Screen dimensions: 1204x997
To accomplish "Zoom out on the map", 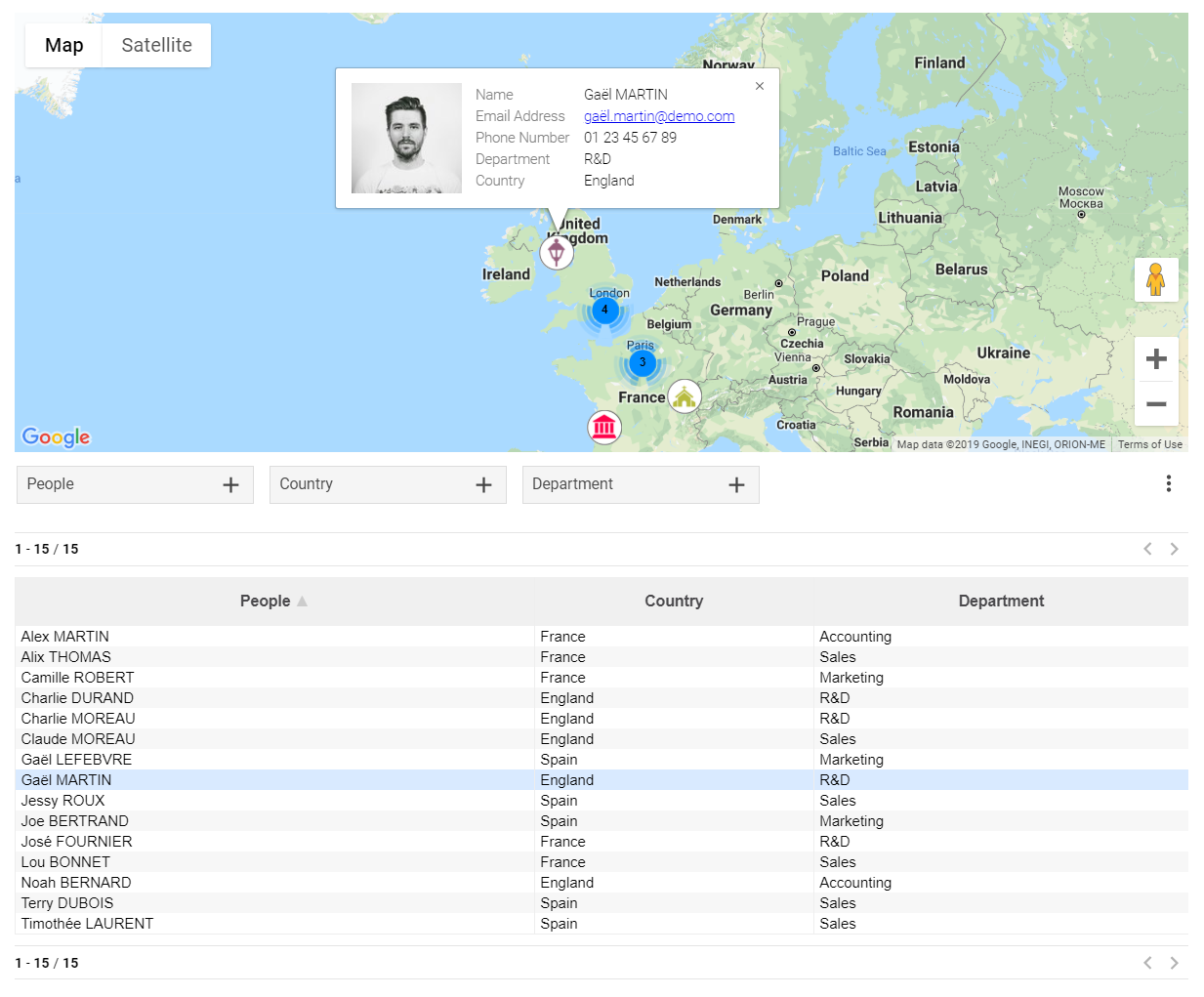I will pyautogui.click(x=1155, y=404).
